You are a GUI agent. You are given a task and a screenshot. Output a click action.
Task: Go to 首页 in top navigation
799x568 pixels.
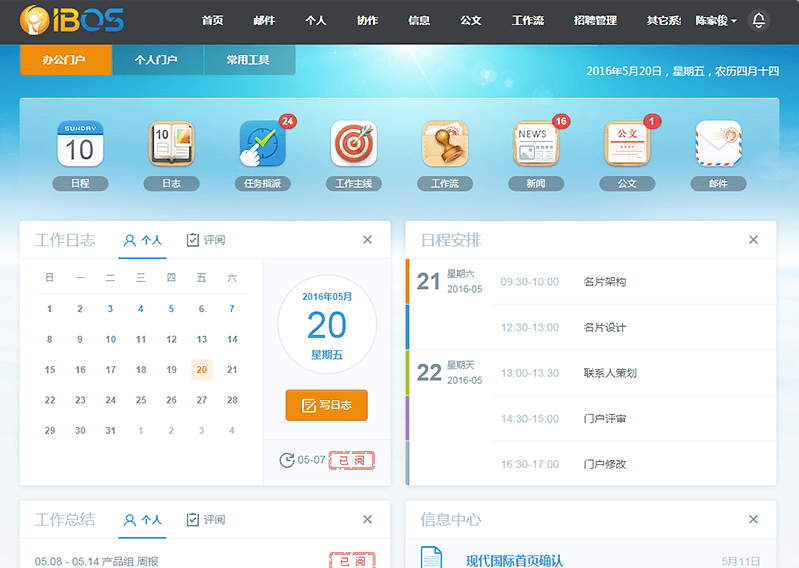212,21
